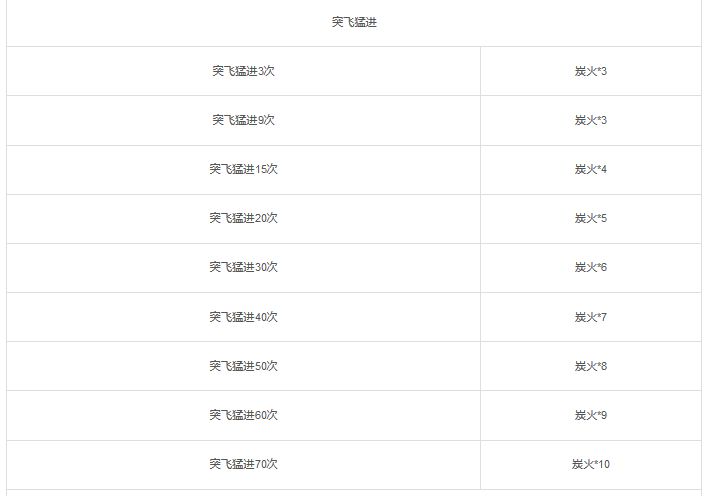The width and height of the screenshot is (709, 496).
Task: Click the 突飞猛进20次 row label
Action: click(x=243, y=218)
